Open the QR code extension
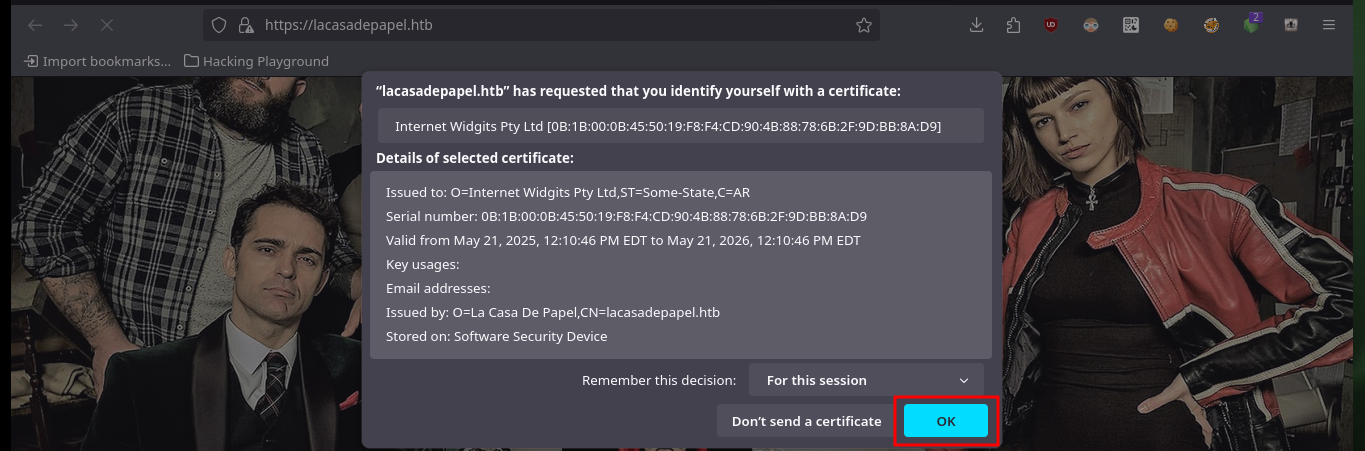Viewport: 1365px width, 451px height. tap(1131, 25)
